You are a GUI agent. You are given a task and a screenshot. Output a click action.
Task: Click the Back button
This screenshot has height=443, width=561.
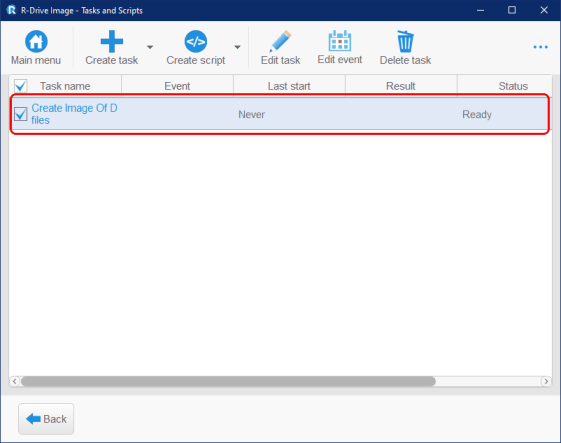[46, 419]
